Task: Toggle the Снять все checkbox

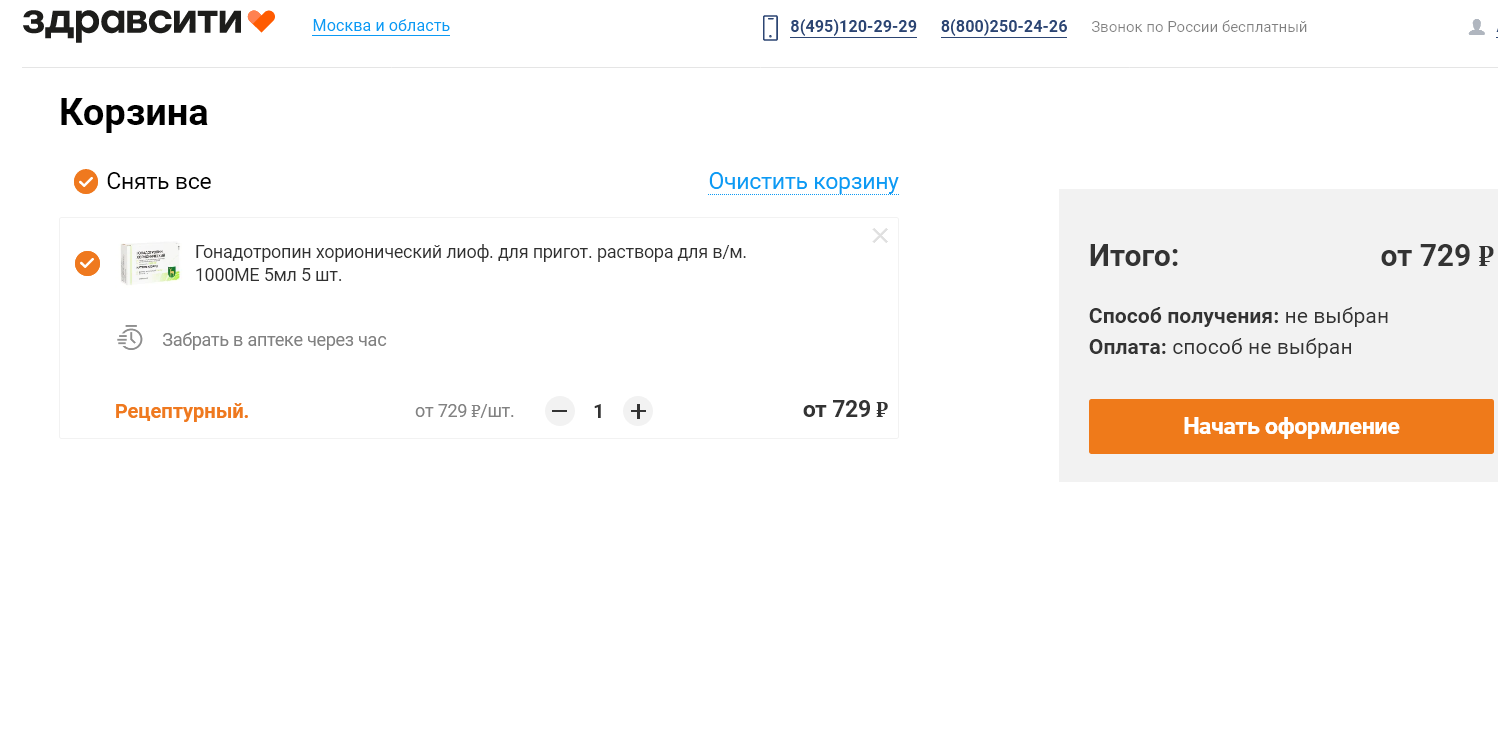Action: (86, 182)
